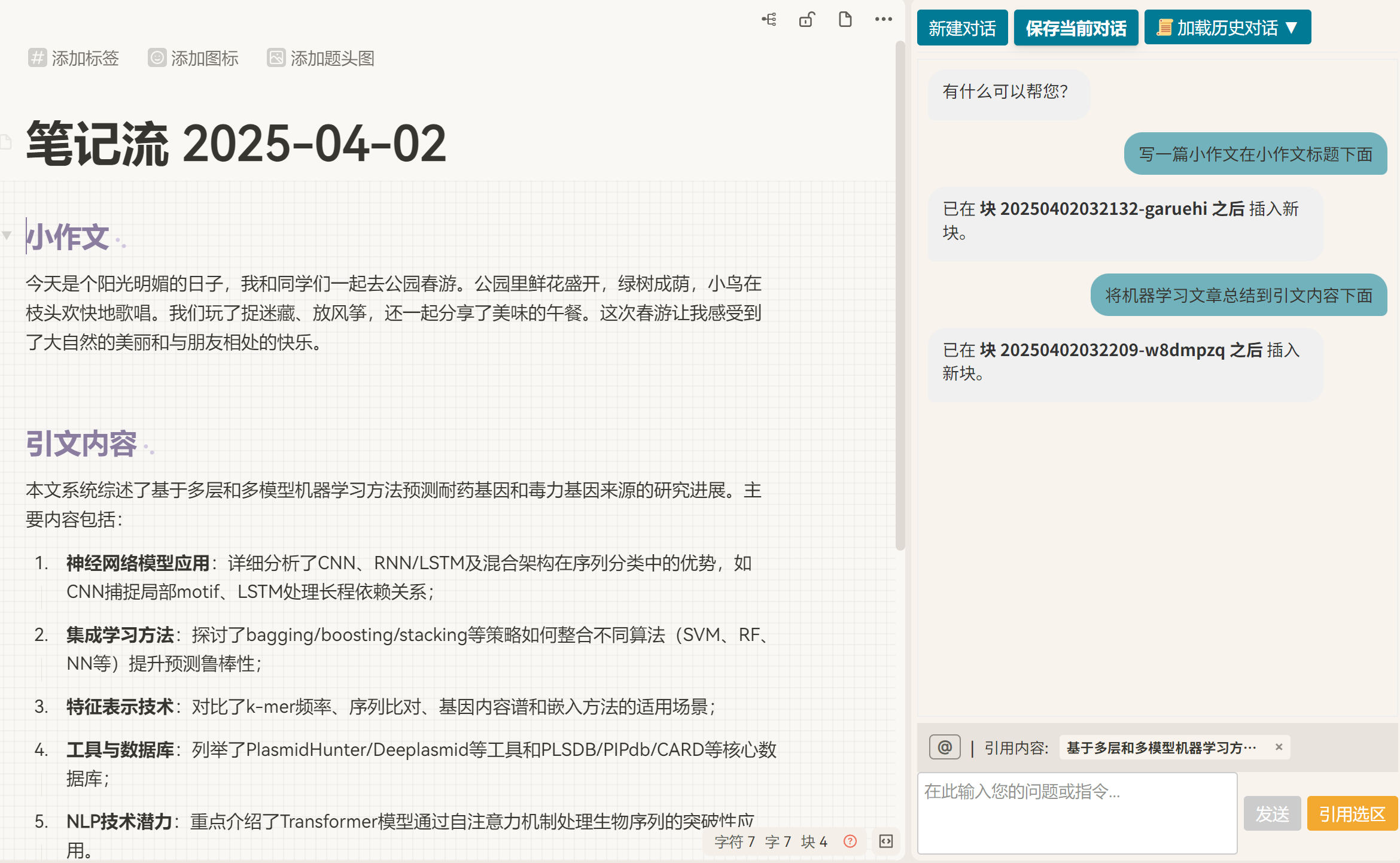Screen dimensions: 1400x863
Task: Open the three-dots more menu
Action: [x=883, y=20]
